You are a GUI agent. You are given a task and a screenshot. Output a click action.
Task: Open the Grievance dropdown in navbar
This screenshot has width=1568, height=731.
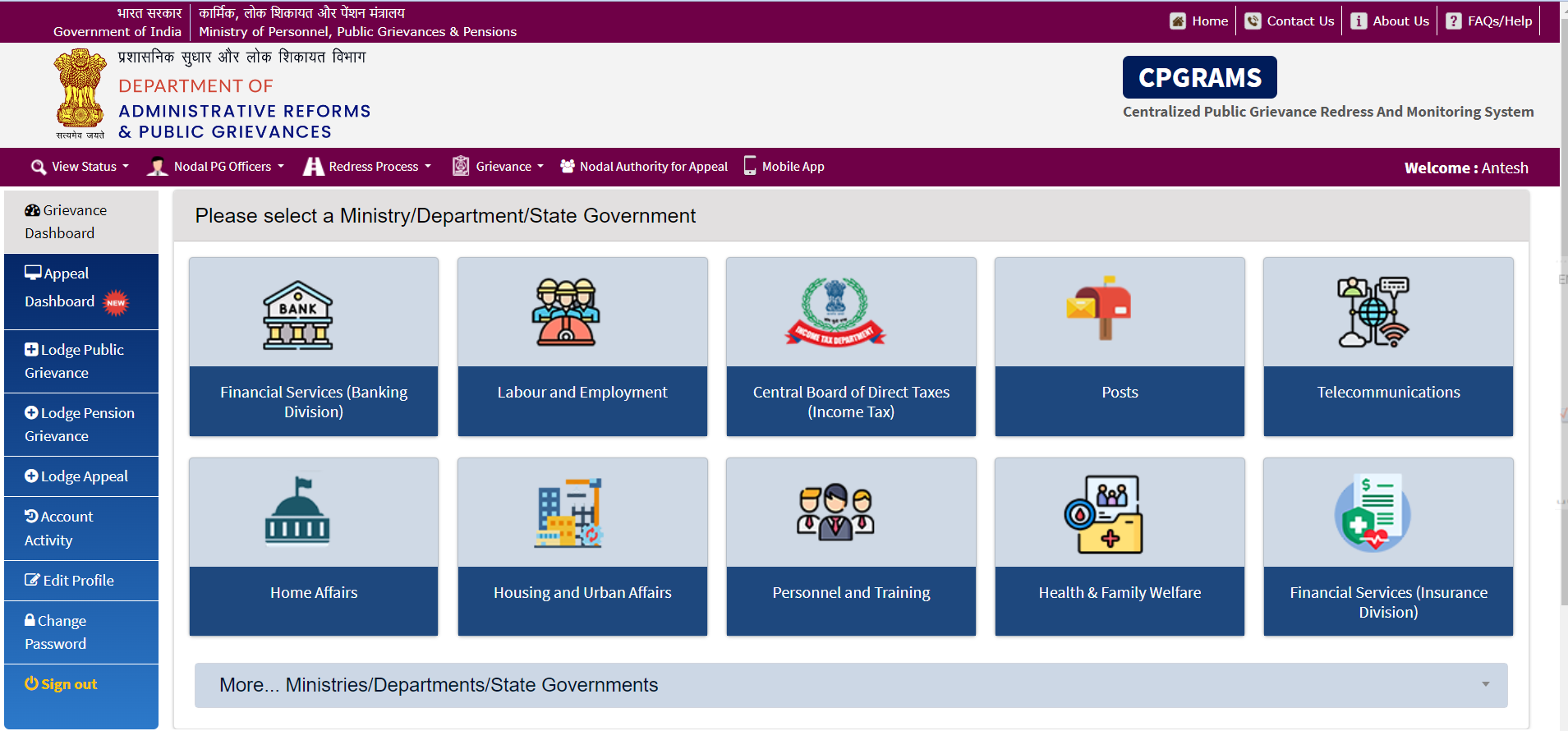tap(499, 167)
